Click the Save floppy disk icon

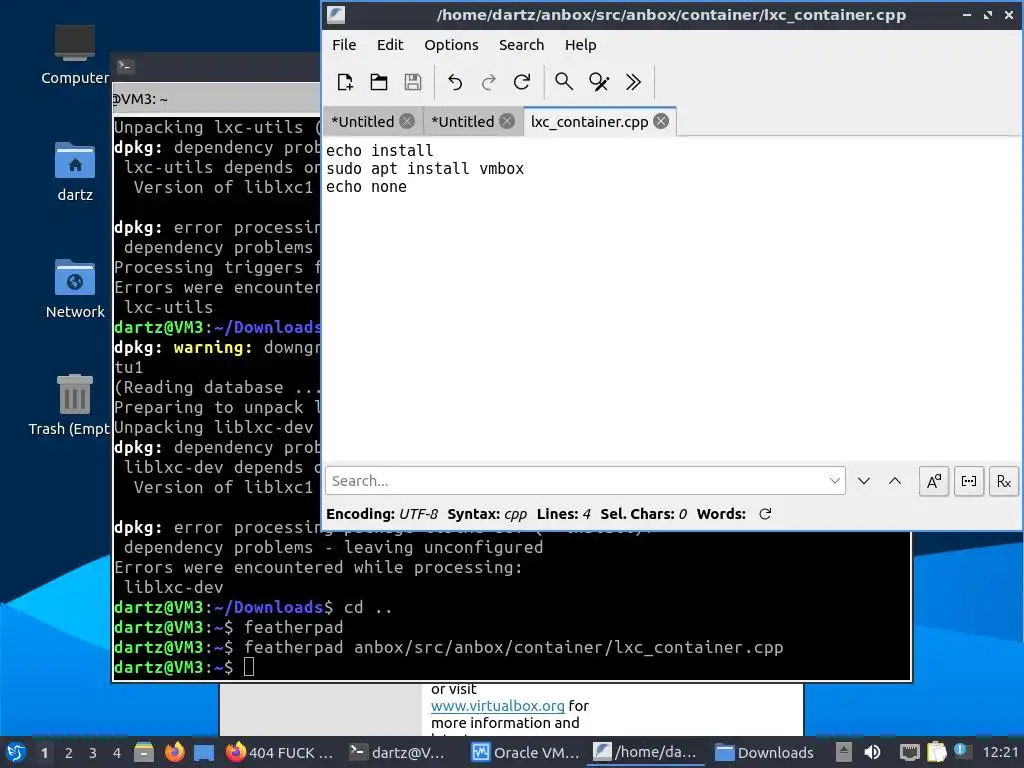(413, 82)
